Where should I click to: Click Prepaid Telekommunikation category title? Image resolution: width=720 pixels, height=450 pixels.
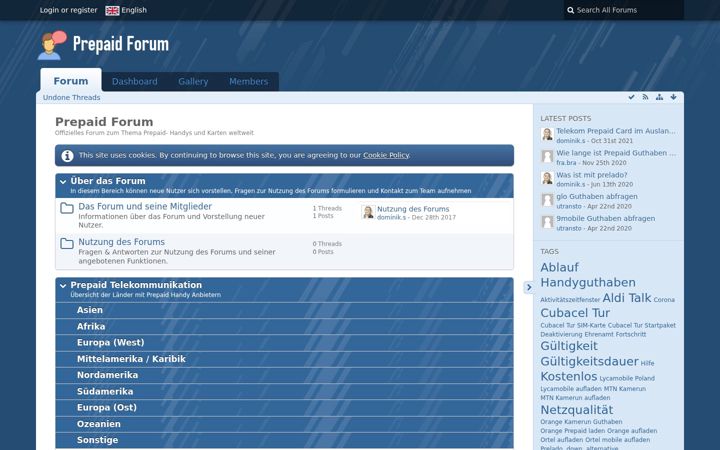(x=136, y=285)
